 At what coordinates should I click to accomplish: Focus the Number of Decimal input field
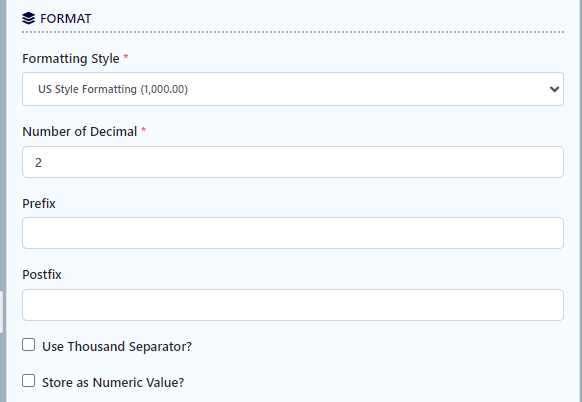[293, 162]
